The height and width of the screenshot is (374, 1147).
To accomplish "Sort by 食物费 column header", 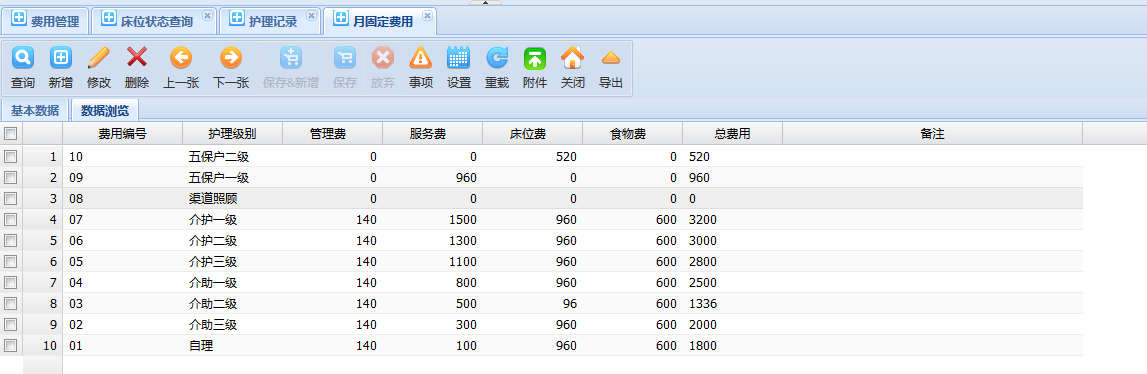I will (633, 133).
